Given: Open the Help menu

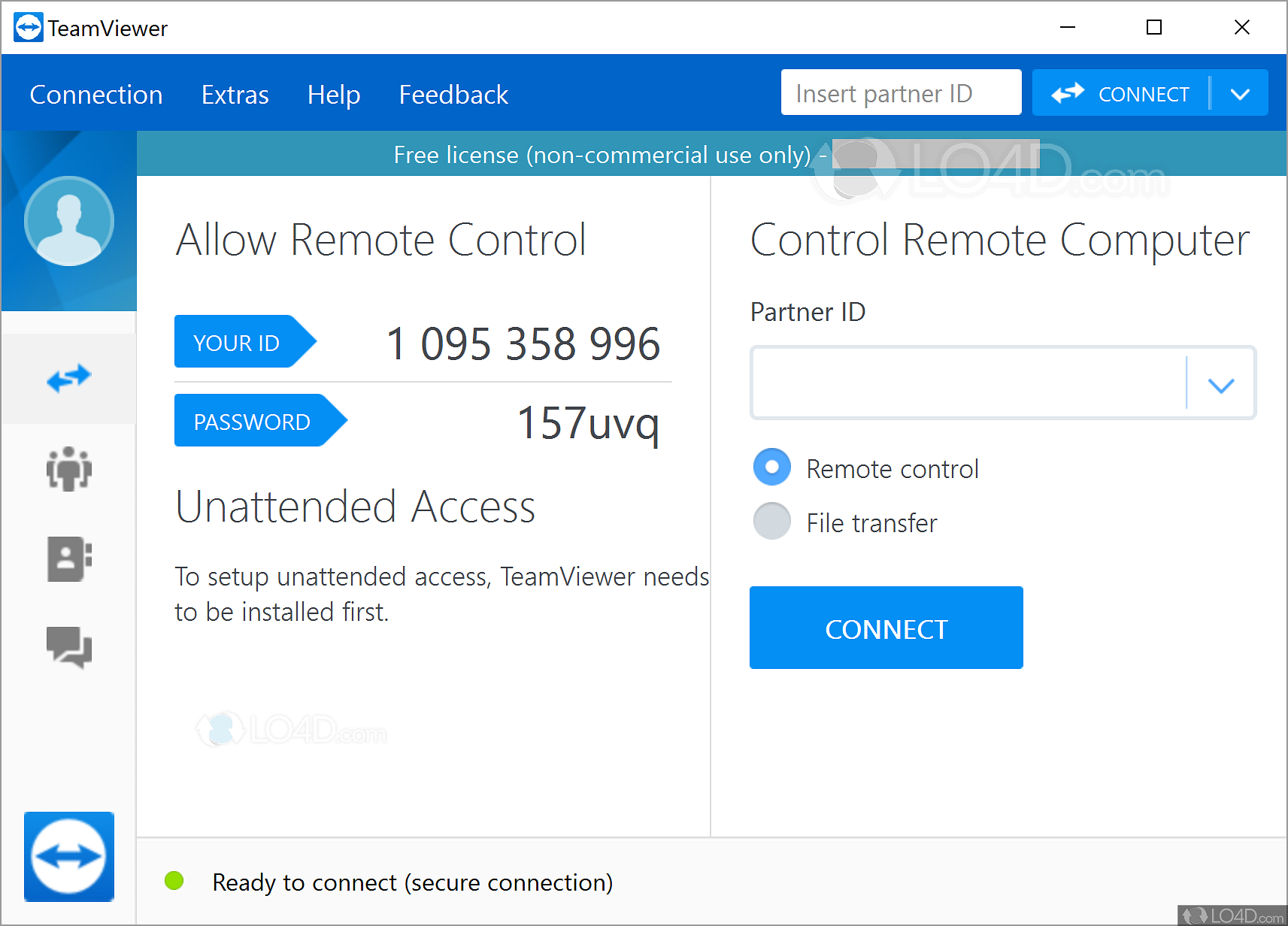Looking at the screenshot, I should [x=333, y=95].
